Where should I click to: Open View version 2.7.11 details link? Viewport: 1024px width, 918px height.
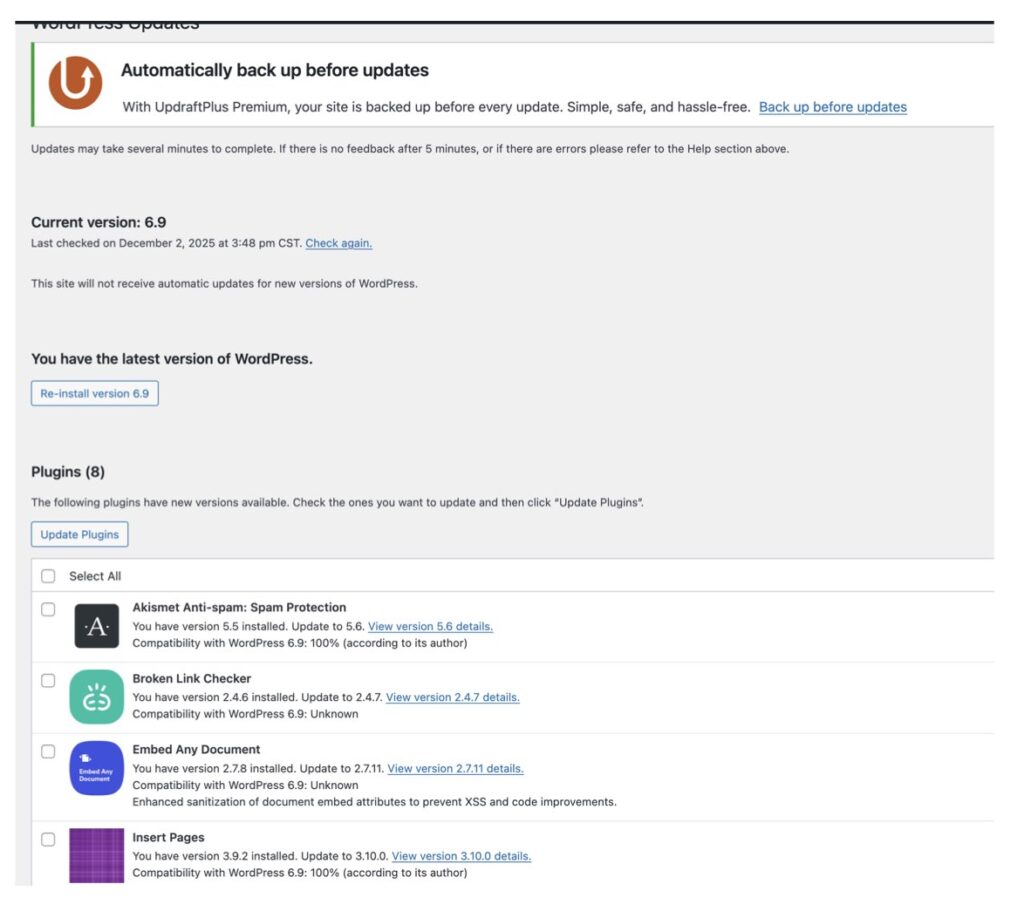[455, 768]
